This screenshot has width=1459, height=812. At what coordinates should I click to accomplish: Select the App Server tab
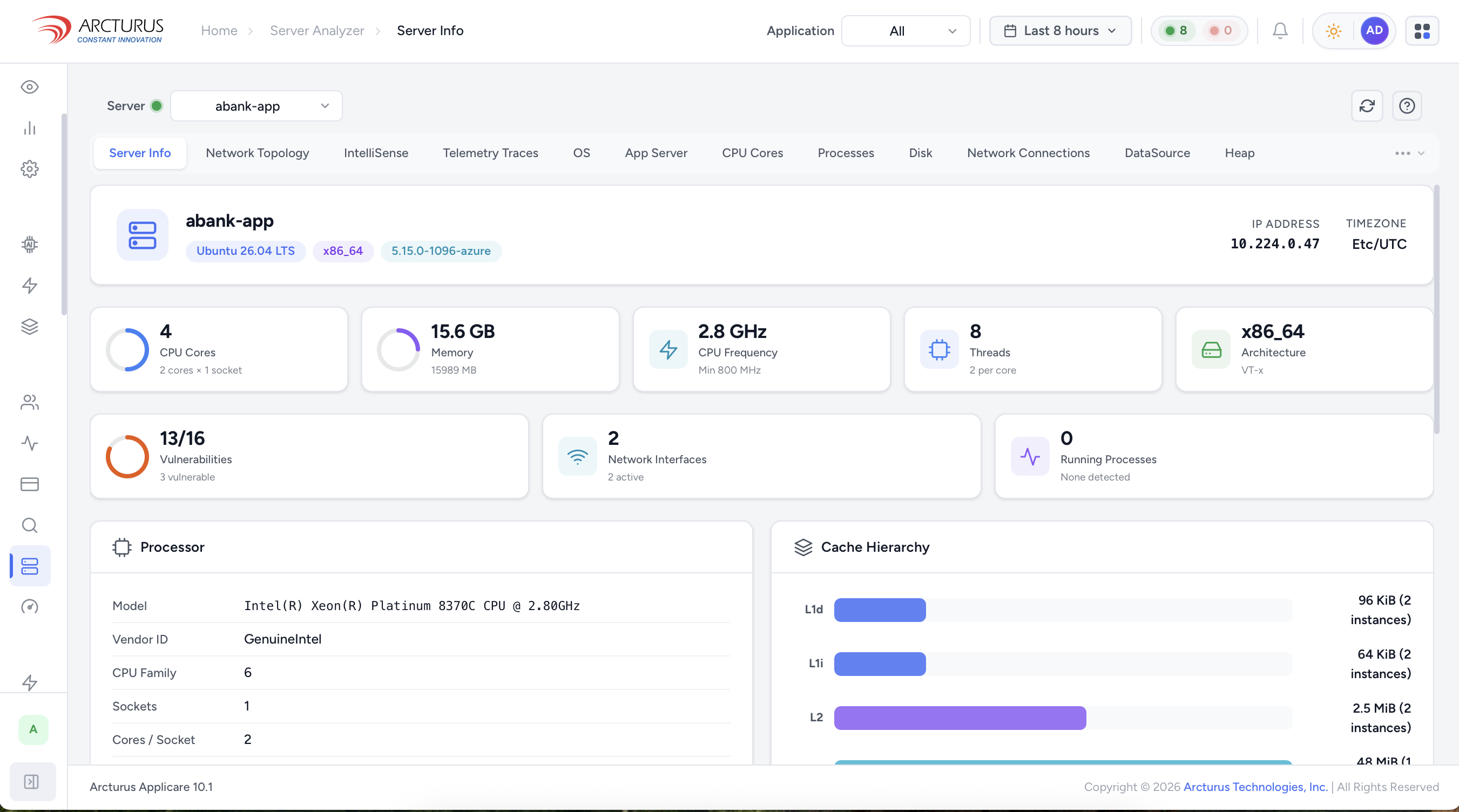click(x=656, y=153)
